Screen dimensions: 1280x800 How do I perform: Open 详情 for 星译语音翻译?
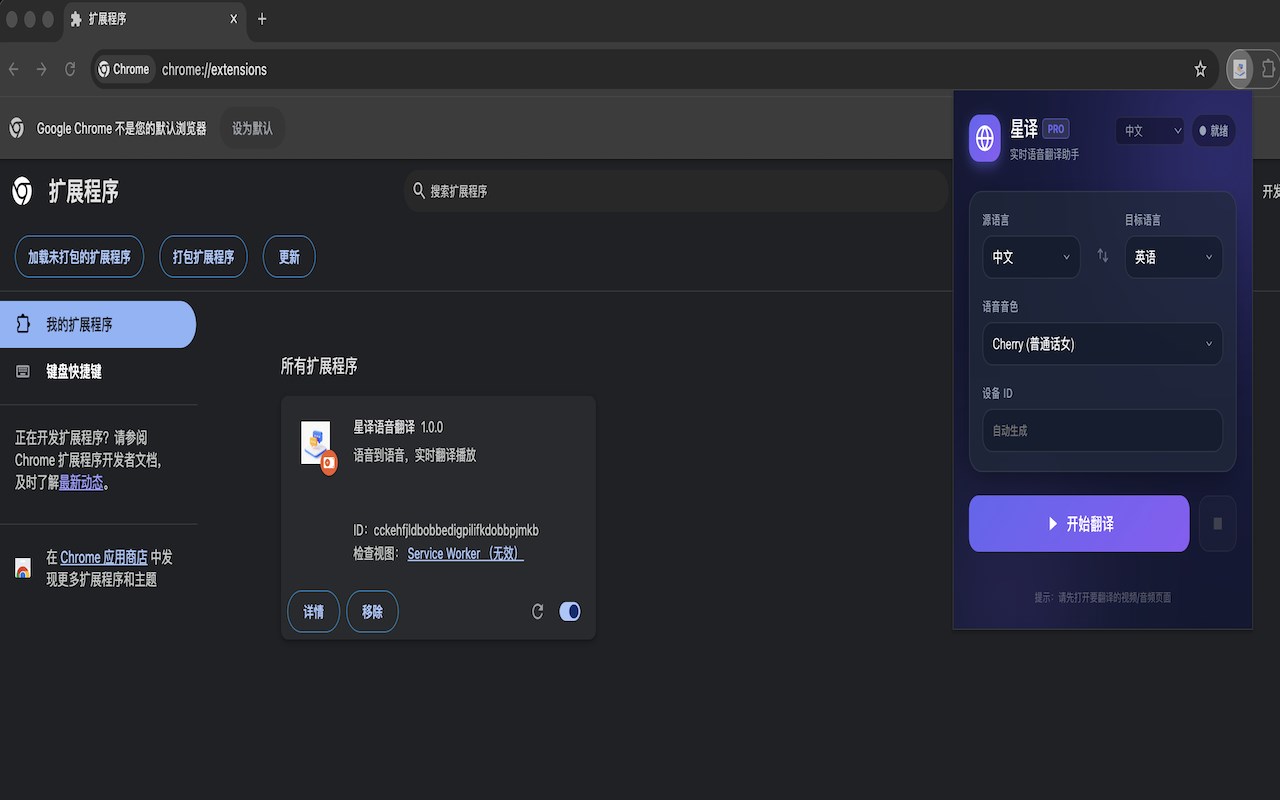click(313, 611)
